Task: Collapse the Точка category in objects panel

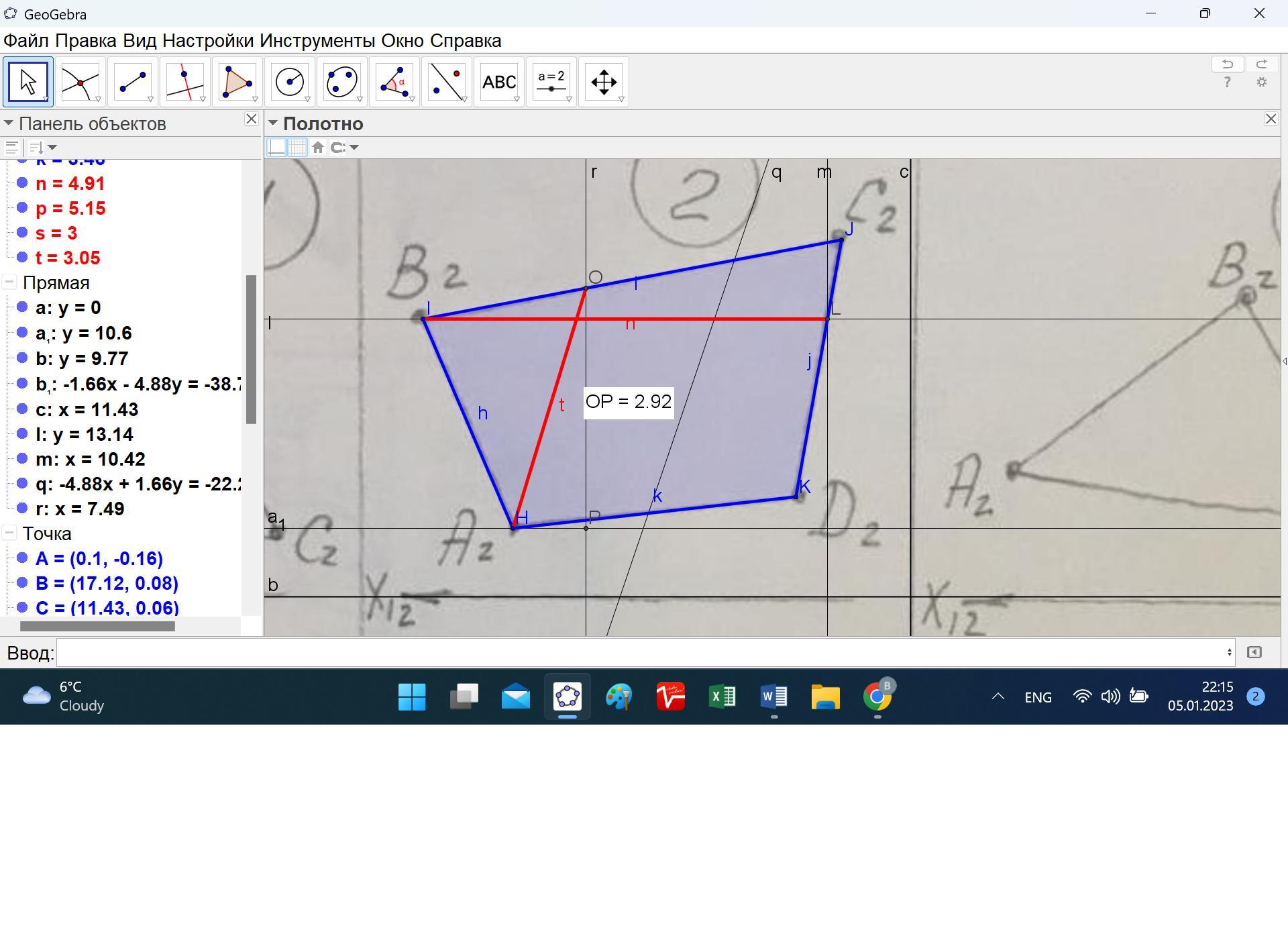Action: tap(9, 534)
